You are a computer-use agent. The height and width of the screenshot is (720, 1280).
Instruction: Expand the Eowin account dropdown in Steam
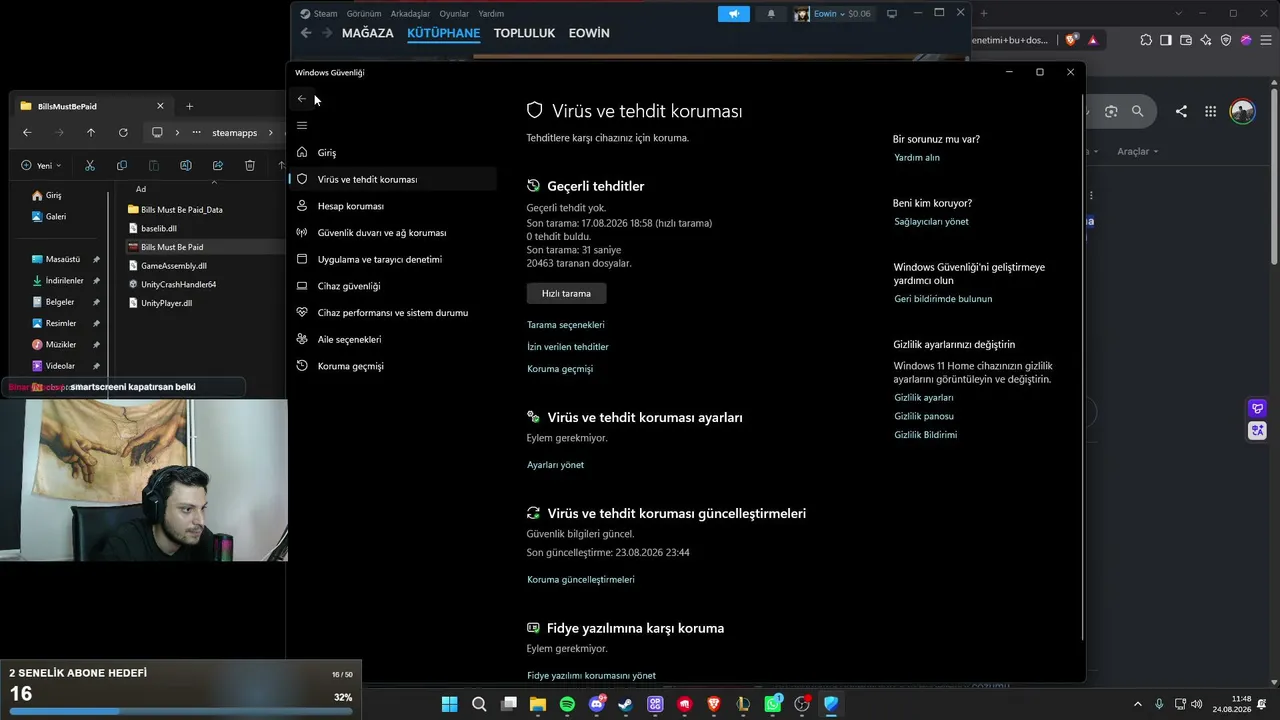click(833, 14)
